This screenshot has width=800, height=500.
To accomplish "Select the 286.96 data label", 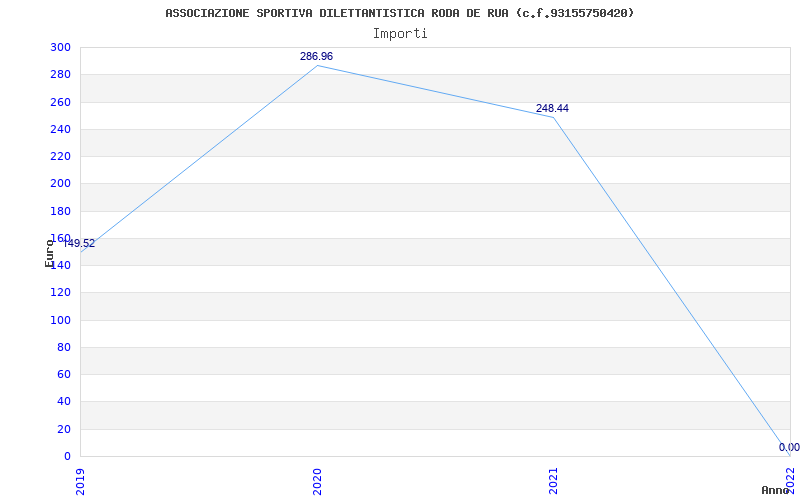I will coord(316,57).
